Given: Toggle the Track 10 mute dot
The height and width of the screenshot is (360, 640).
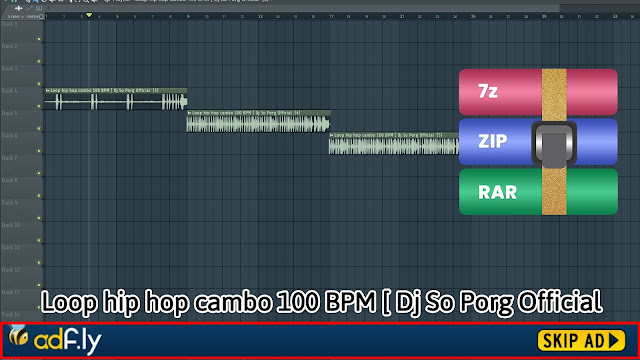Looking at the screenshot, I should [x=39, y=240].
